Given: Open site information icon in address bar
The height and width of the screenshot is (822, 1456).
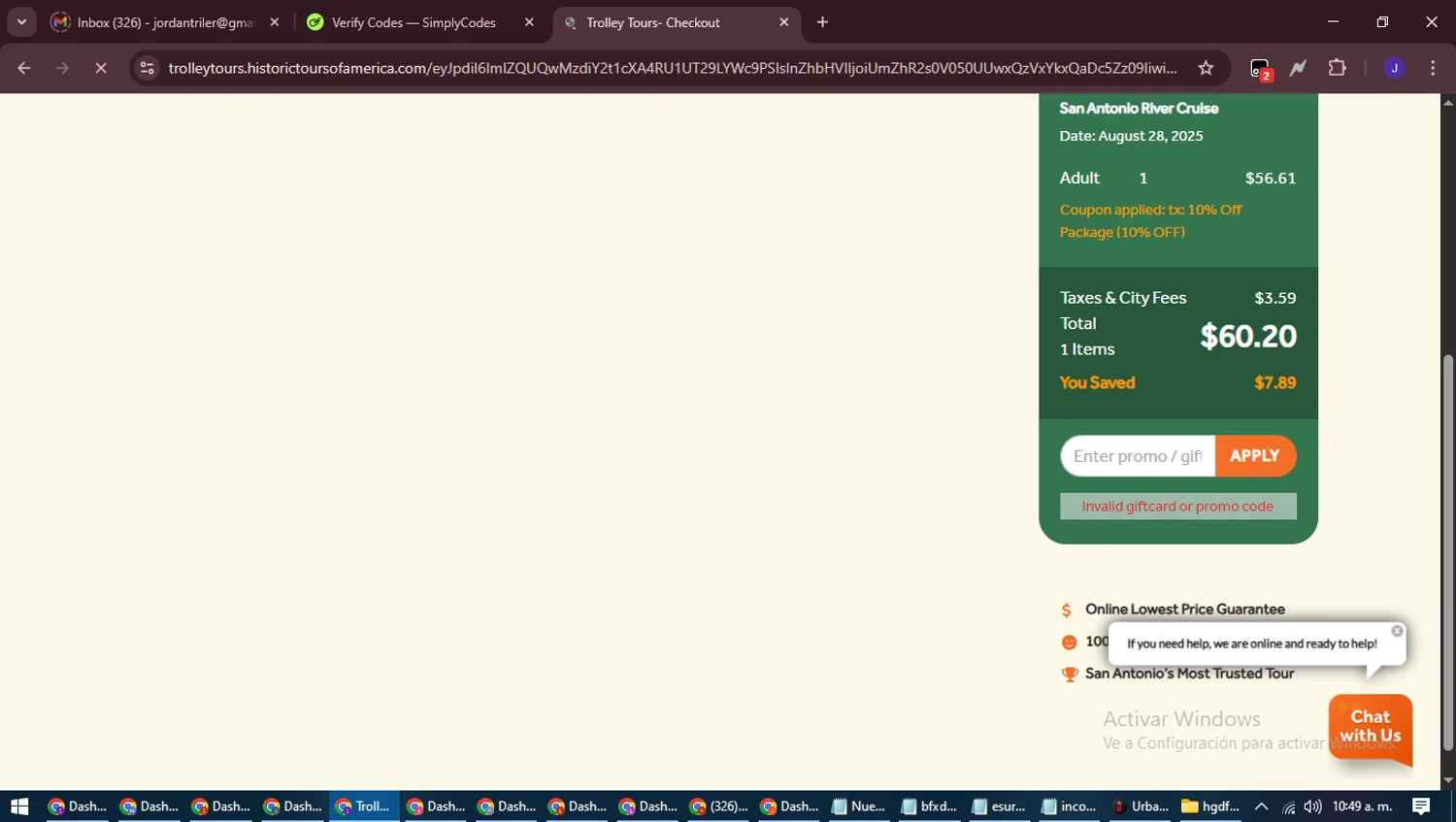Looking at the screenshot, I should [x=147, y=68].
